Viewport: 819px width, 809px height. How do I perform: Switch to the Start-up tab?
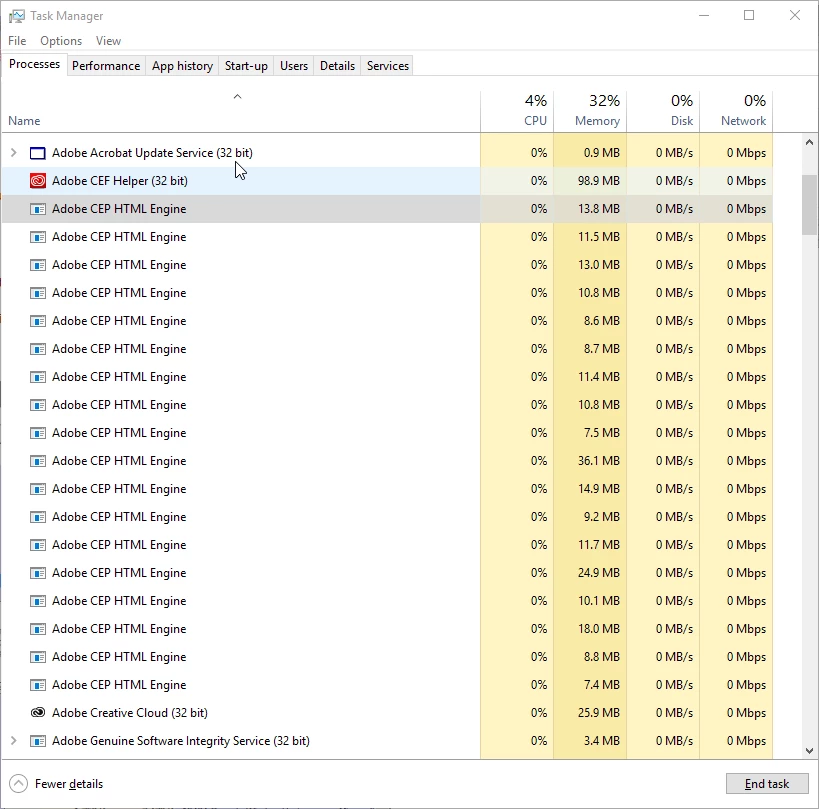246,66
